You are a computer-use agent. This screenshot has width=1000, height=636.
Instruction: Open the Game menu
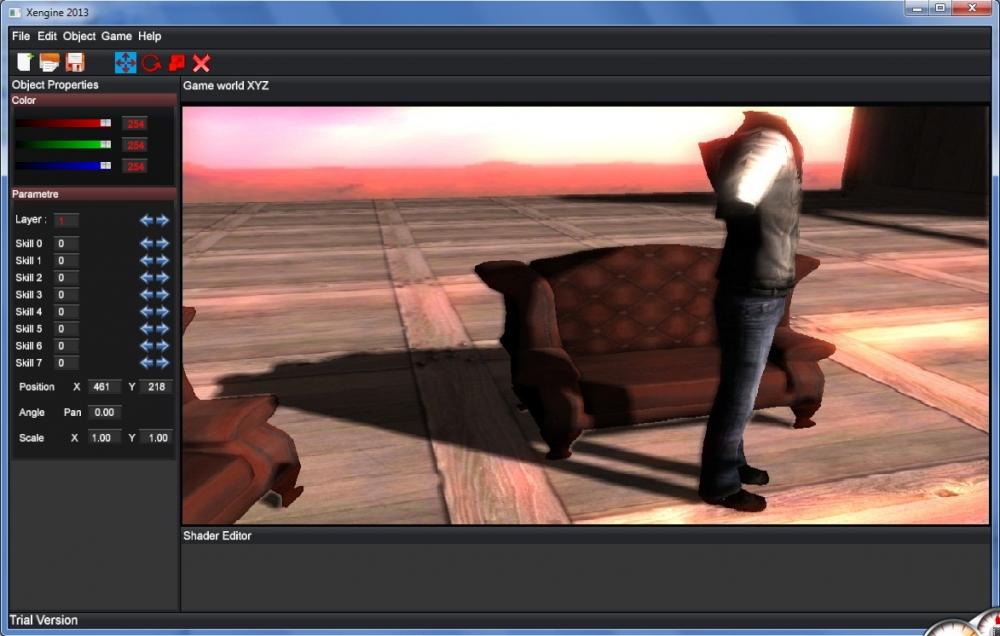coord(117,36)
